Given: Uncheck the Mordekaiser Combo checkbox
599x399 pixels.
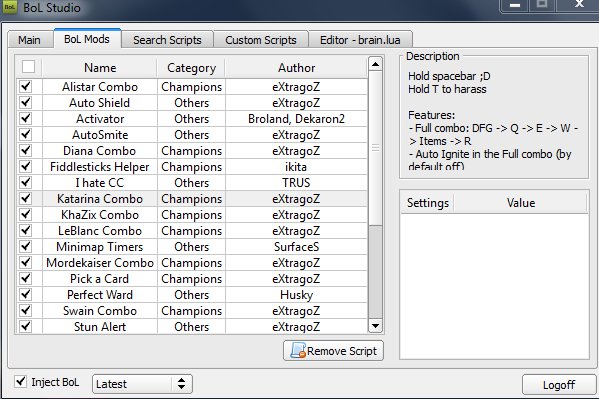Looking at the screenshot, I should pyautogui.click(x=26, y=263).
